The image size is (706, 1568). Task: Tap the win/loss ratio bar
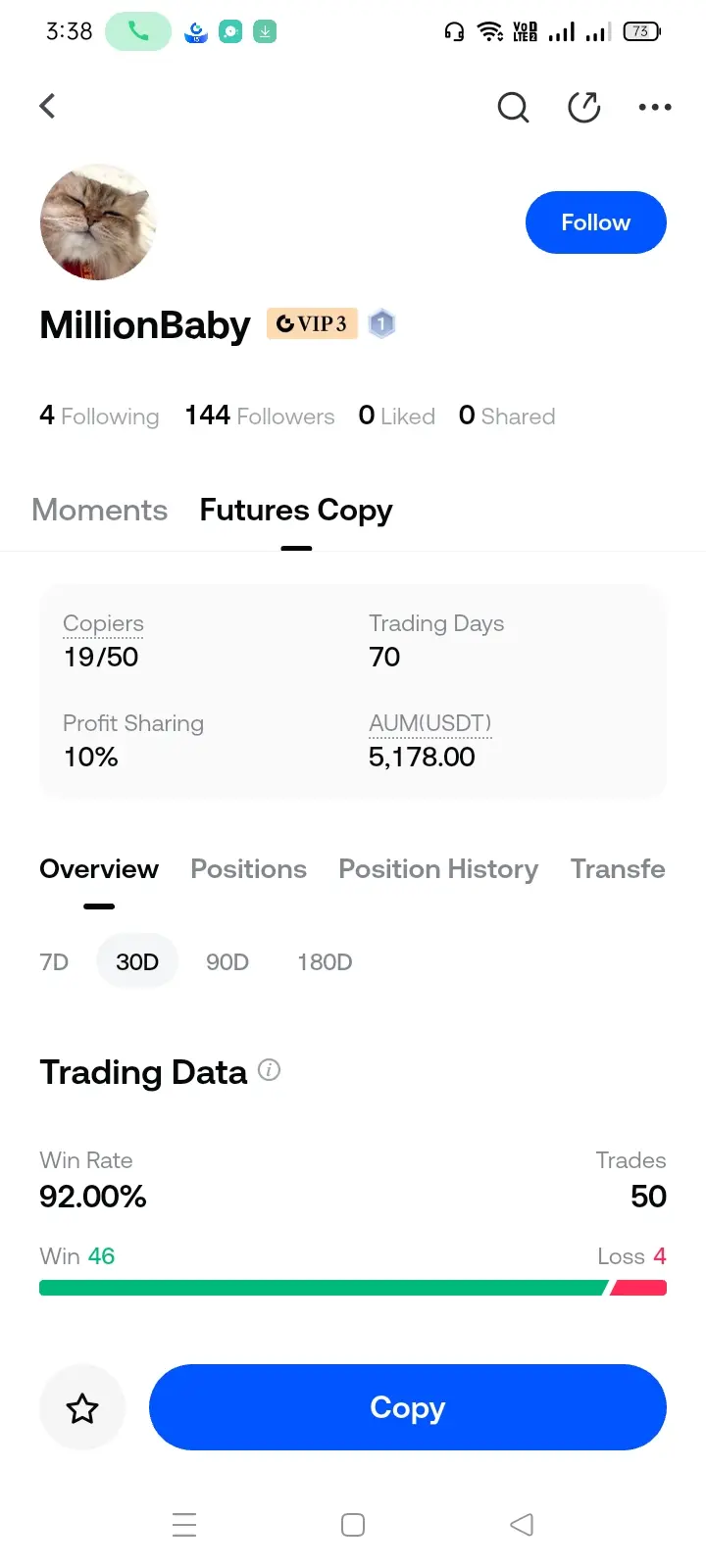[353, 1288]
